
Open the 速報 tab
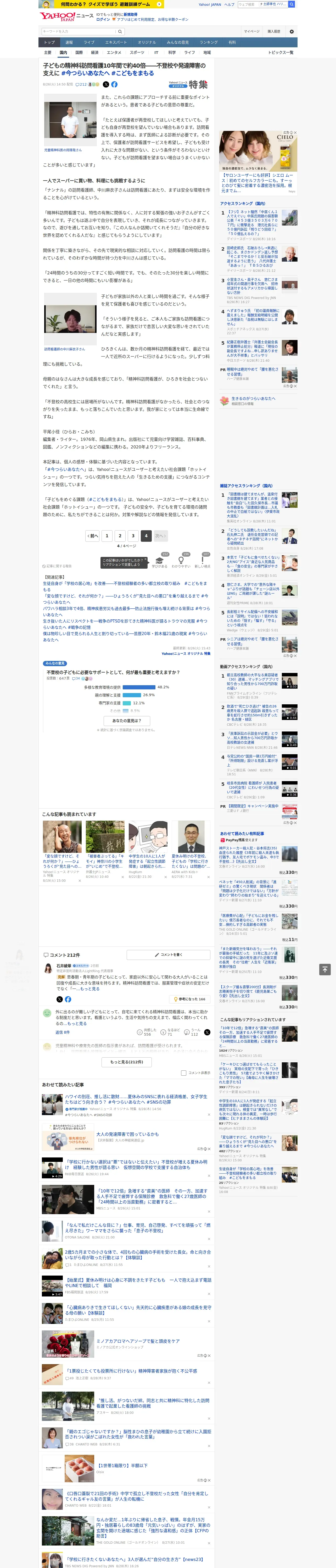[69, 42]
